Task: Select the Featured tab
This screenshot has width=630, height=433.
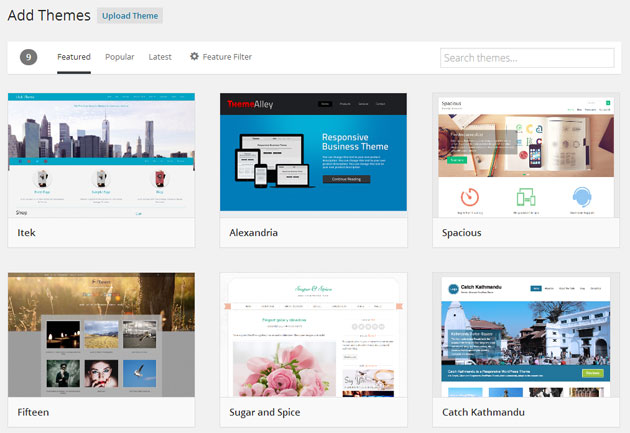Action: pos(74,57)
